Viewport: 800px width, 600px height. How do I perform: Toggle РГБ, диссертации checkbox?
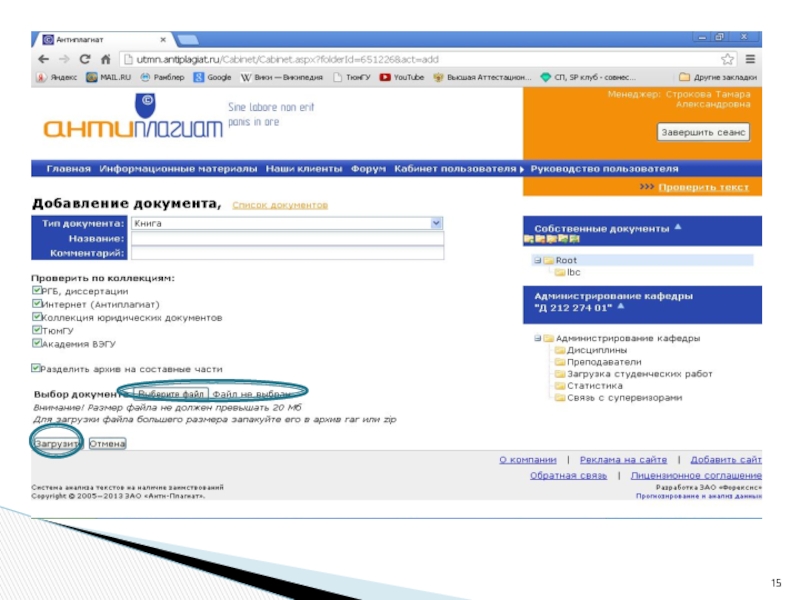[x=36, y=290]
